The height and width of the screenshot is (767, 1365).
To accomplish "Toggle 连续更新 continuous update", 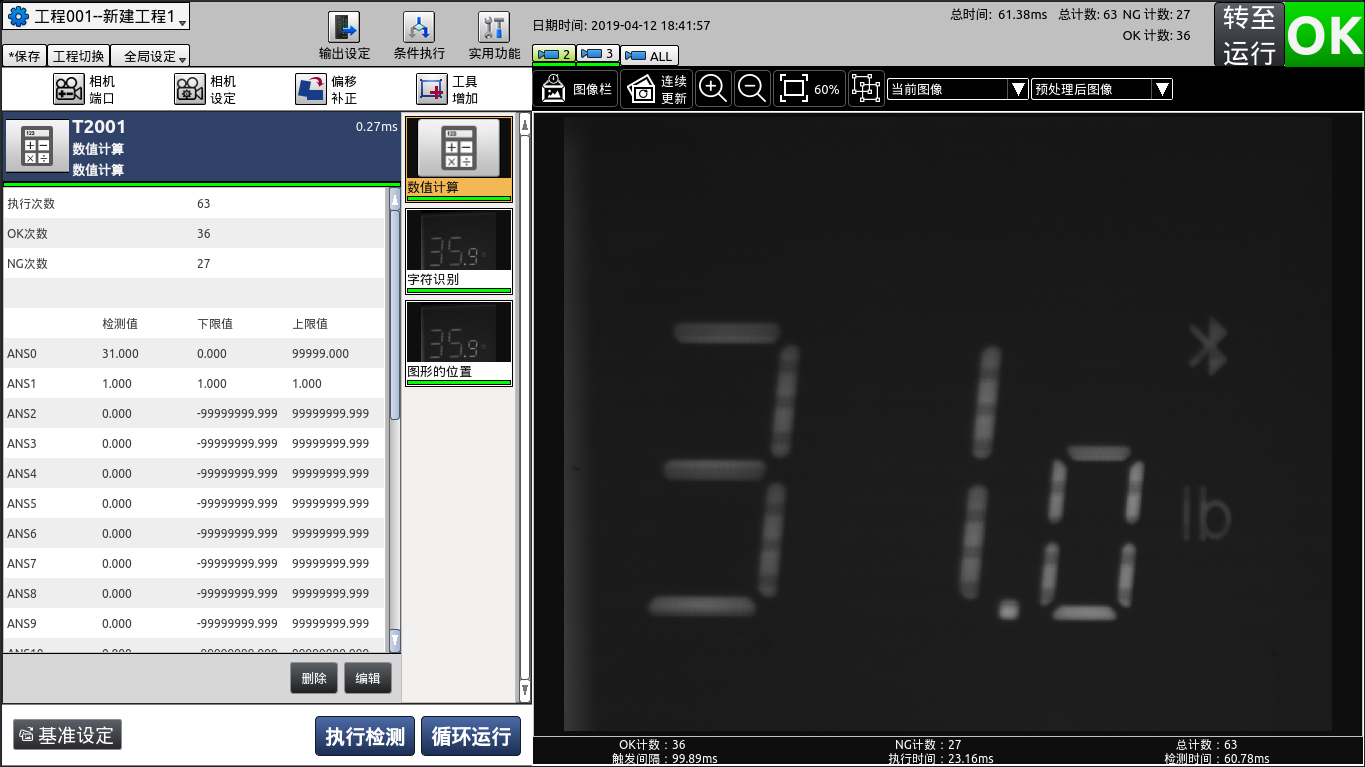I will coord(657,89).
